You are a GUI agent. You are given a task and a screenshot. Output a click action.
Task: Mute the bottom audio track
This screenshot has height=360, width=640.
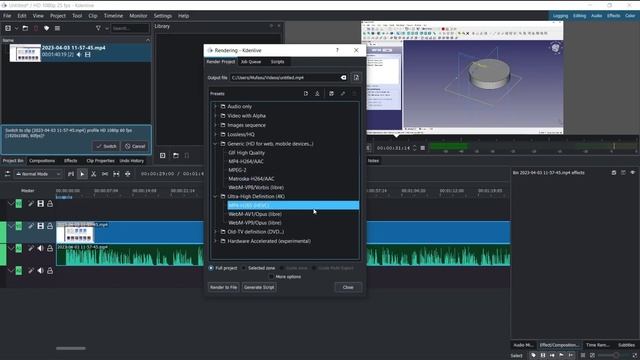[x=40, y=271]
